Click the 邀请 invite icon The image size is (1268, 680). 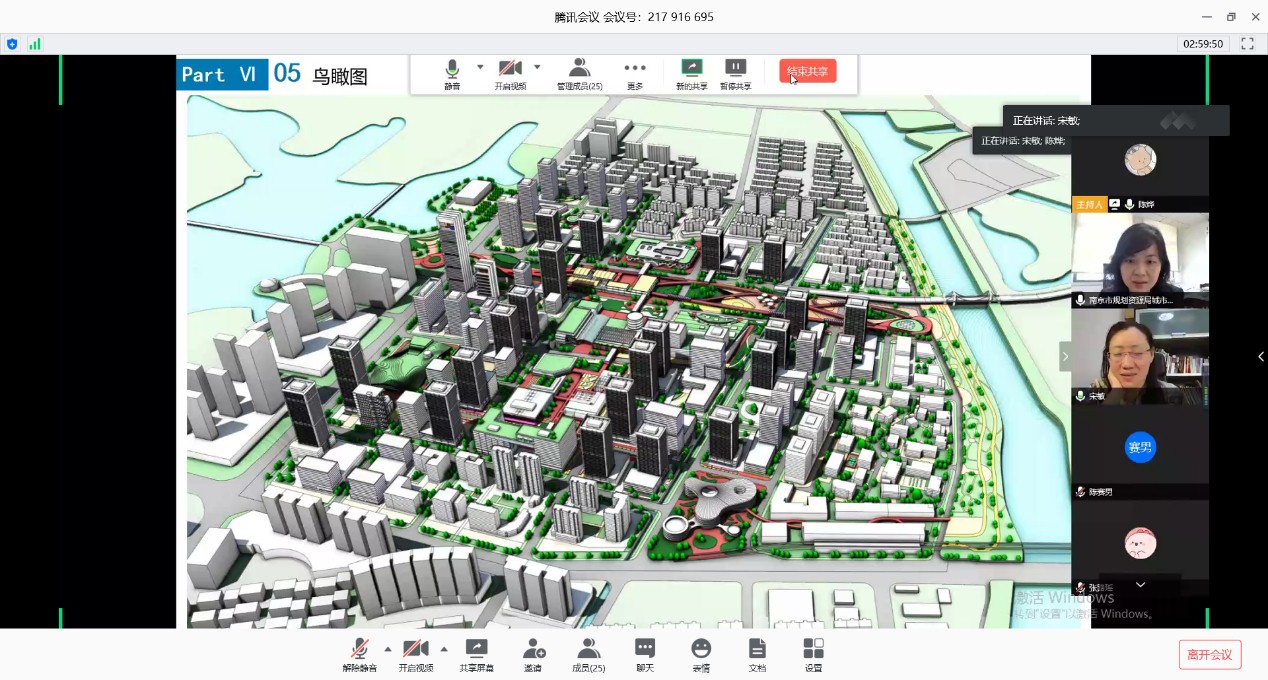[534, 654]
